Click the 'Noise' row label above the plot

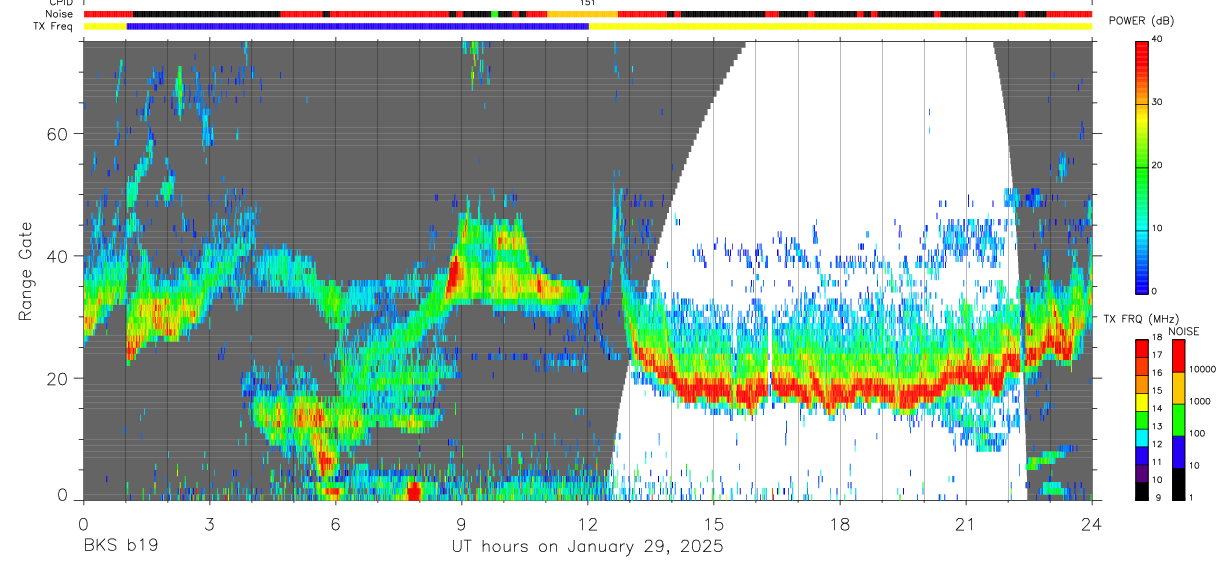60,14
